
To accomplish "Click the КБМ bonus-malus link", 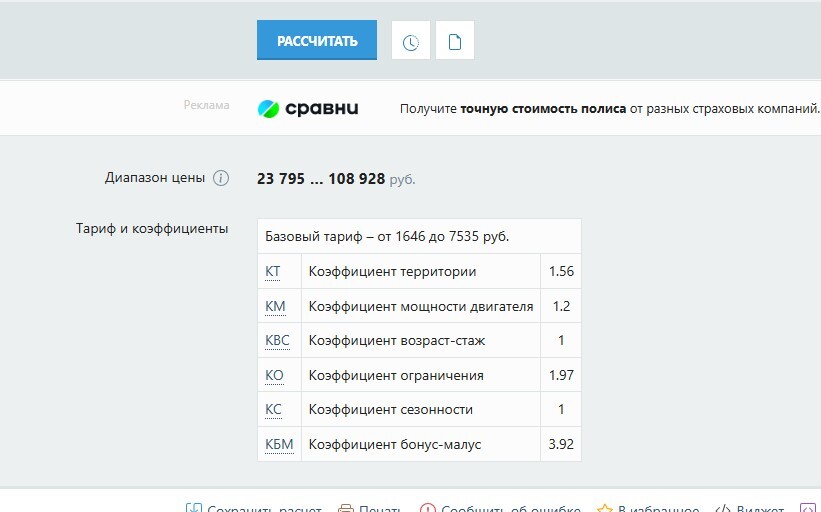I will point(279,444).
